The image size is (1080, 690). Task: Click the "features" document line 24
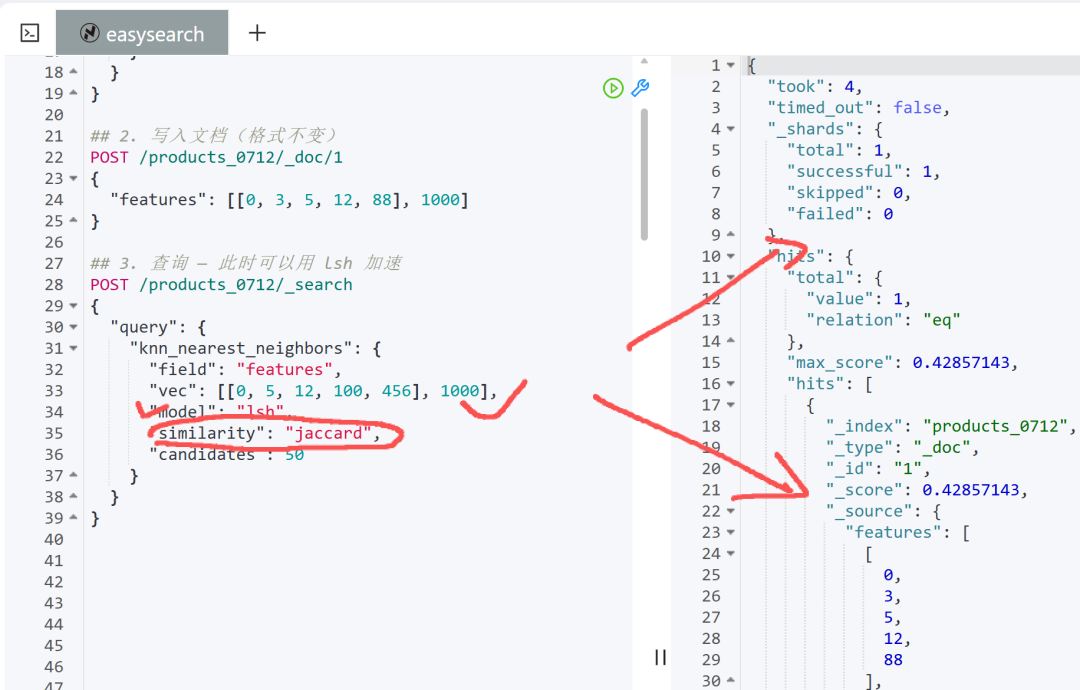coord(289,200)
